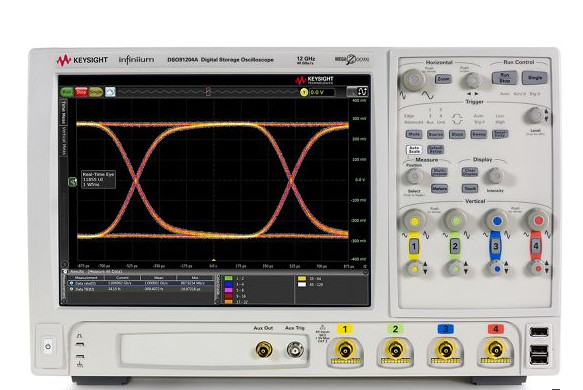Tap channel 1 yellow vertical position knob
Screen dimensions: 583x390
tap(413, 268)
